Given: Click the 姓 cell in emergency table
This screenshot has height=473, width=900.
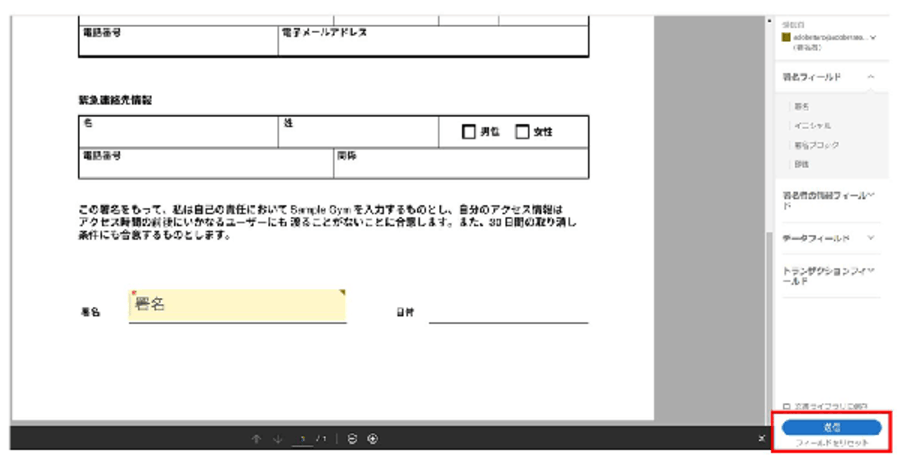Looking at the screenshot, I should click(358, 131).
